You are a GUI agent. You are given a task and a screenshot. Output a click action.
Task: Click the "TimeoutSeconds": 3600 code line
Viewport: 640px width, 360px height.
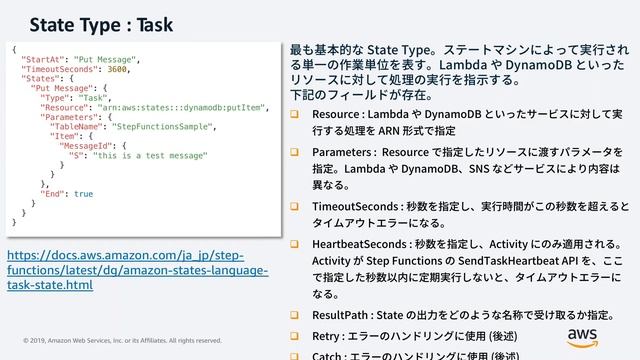[76, 69]
